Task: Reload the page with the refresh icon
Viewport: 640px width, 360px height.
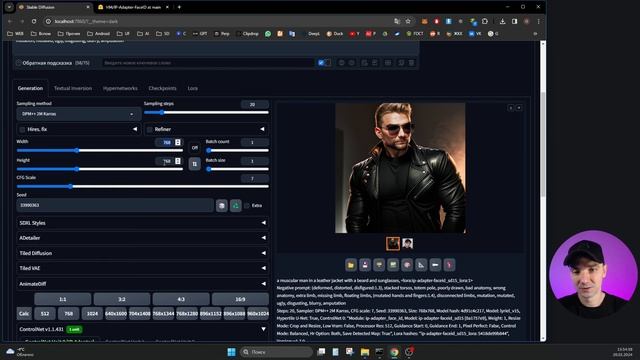Action: coord(34,21)
